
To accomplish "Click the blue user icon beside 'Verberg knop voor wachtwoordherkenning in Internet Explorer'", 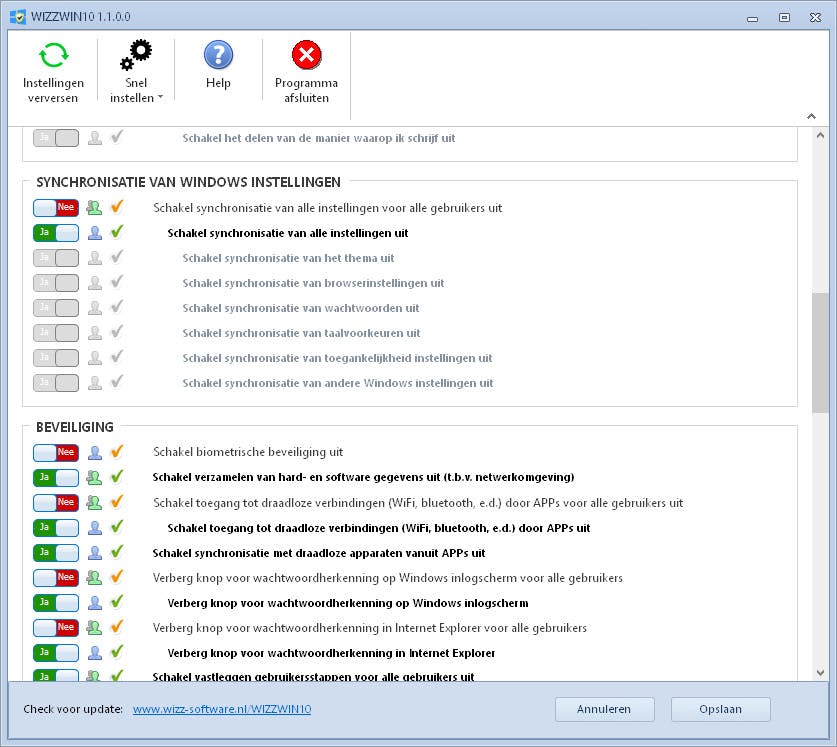I will coord(95,652).
